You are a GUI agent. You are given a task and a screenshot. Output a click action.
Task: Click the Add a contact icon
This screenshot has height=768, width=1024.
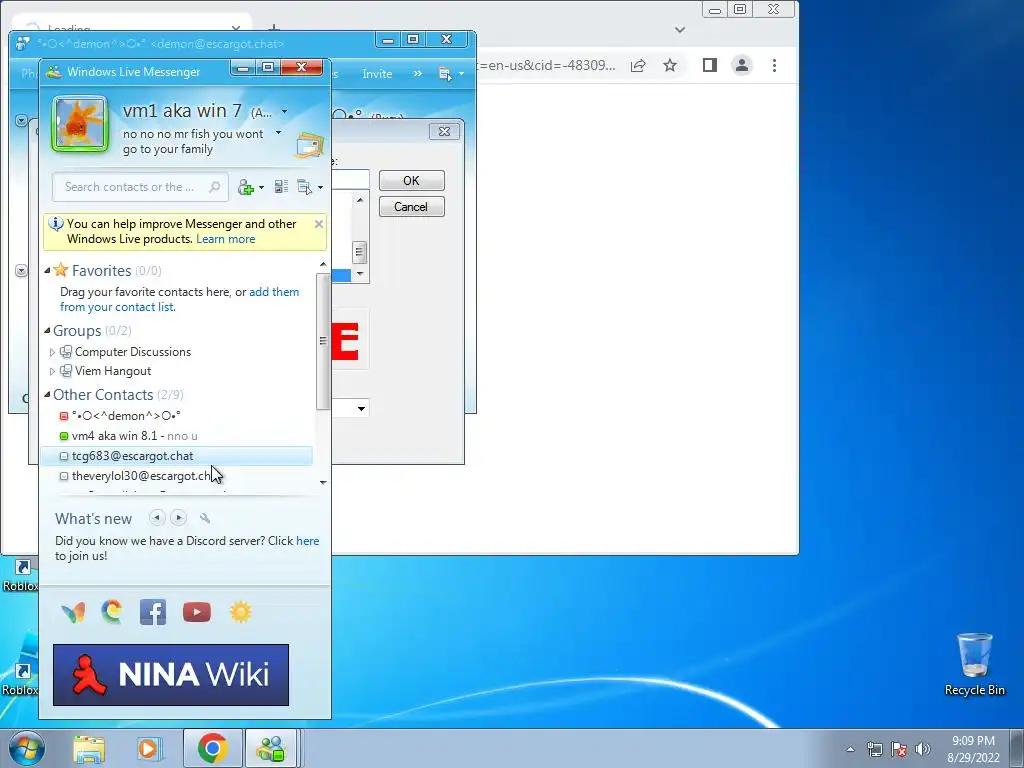tap(246, 187)
